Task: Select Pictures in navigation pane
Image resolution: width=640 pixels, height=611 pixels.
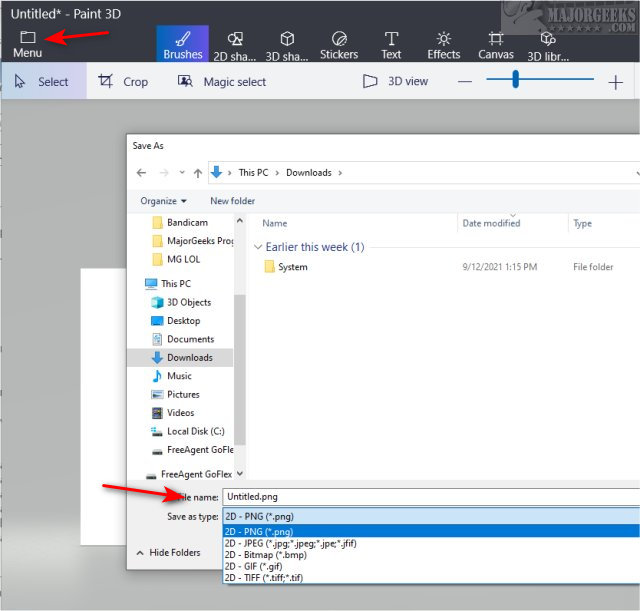Action: tap(176, 394)
